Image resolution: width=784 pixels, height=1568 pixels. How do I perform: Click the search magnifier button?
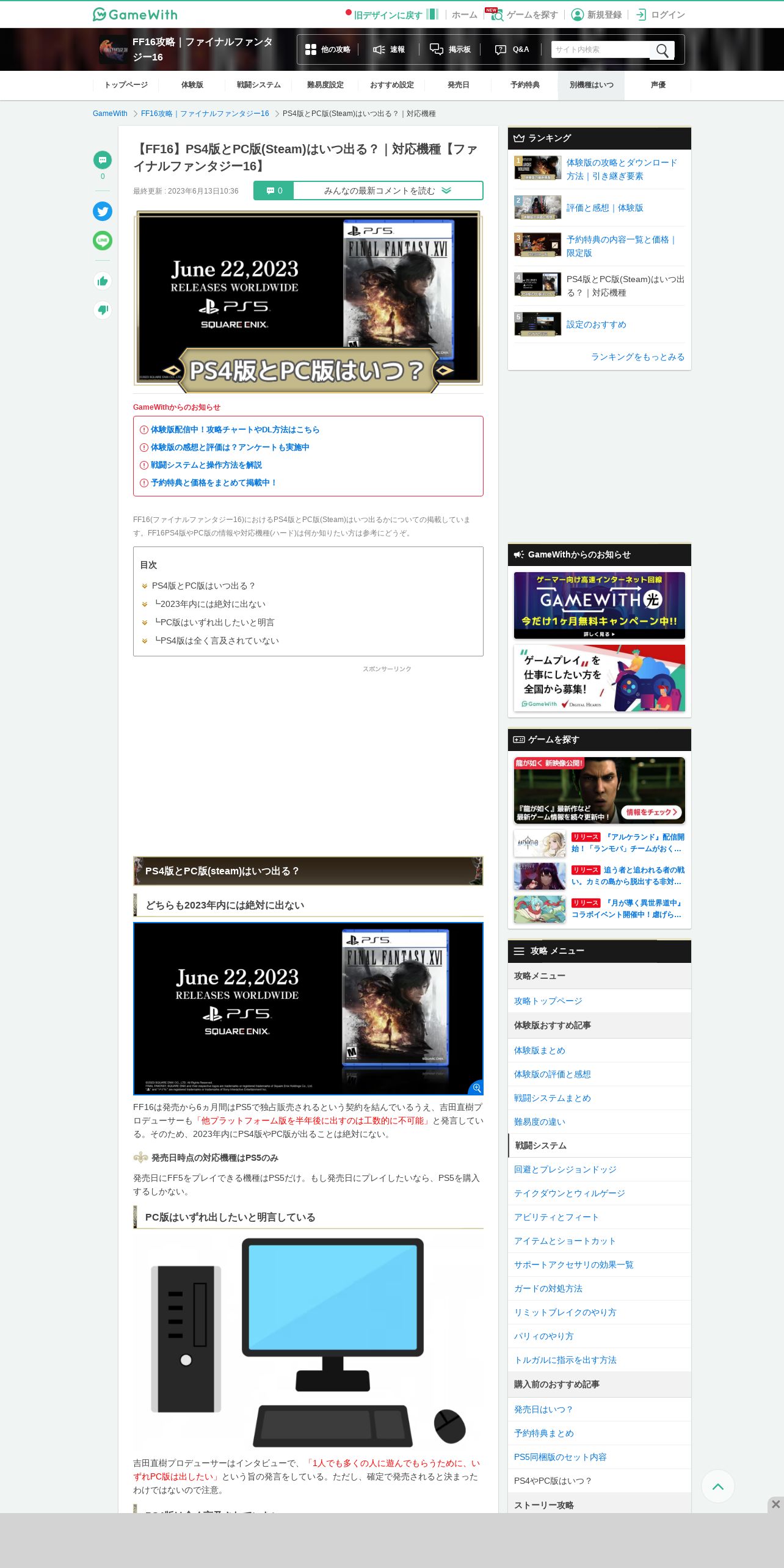[662, 50]
